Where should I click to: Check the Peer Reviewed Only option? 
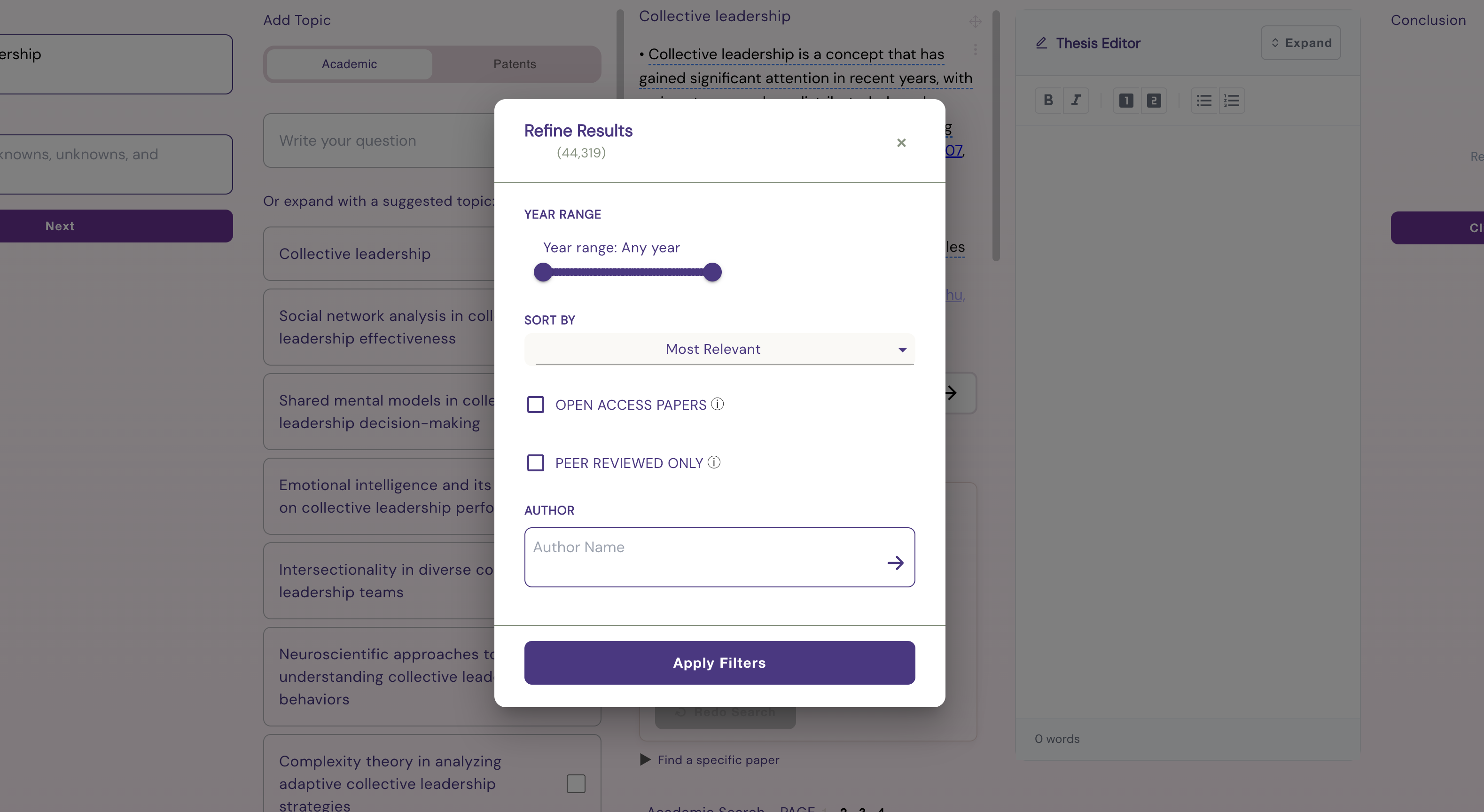click(535, 462)
